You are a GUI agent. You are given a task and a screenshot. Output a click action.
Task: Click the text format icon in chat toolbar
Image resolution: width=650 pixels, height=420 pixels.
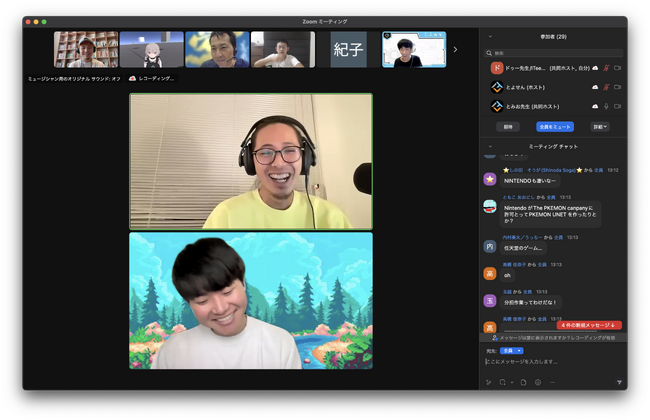(x=489, y=383)
